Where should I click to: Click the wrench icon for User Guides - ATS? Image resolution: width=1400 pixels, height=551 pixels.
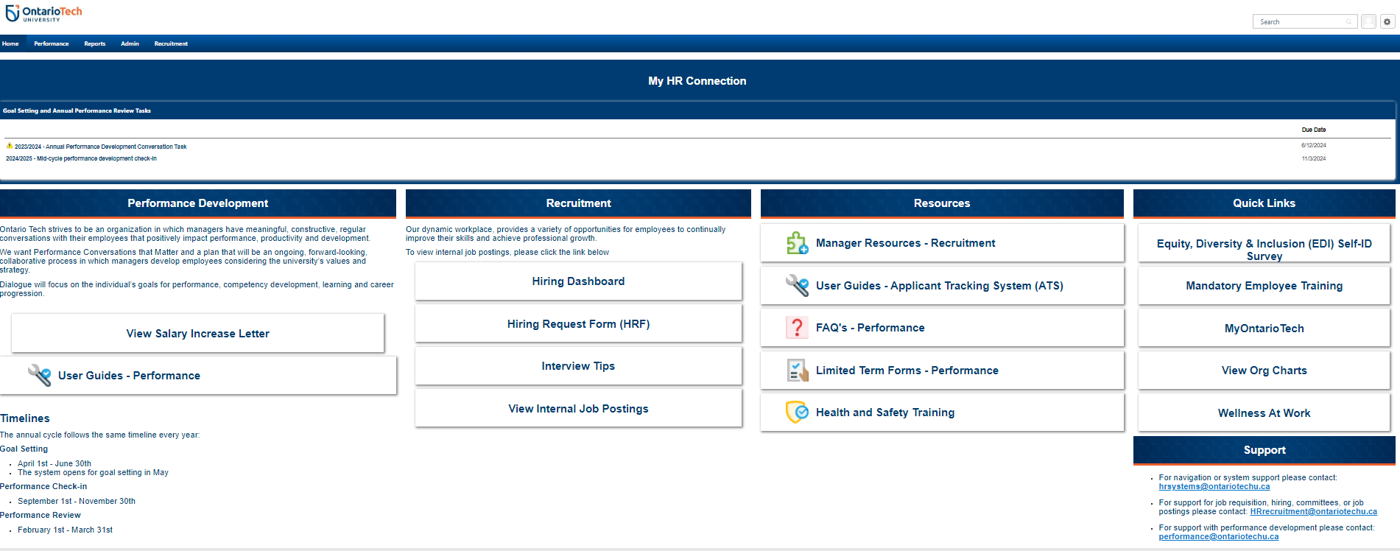click(797, 286)
